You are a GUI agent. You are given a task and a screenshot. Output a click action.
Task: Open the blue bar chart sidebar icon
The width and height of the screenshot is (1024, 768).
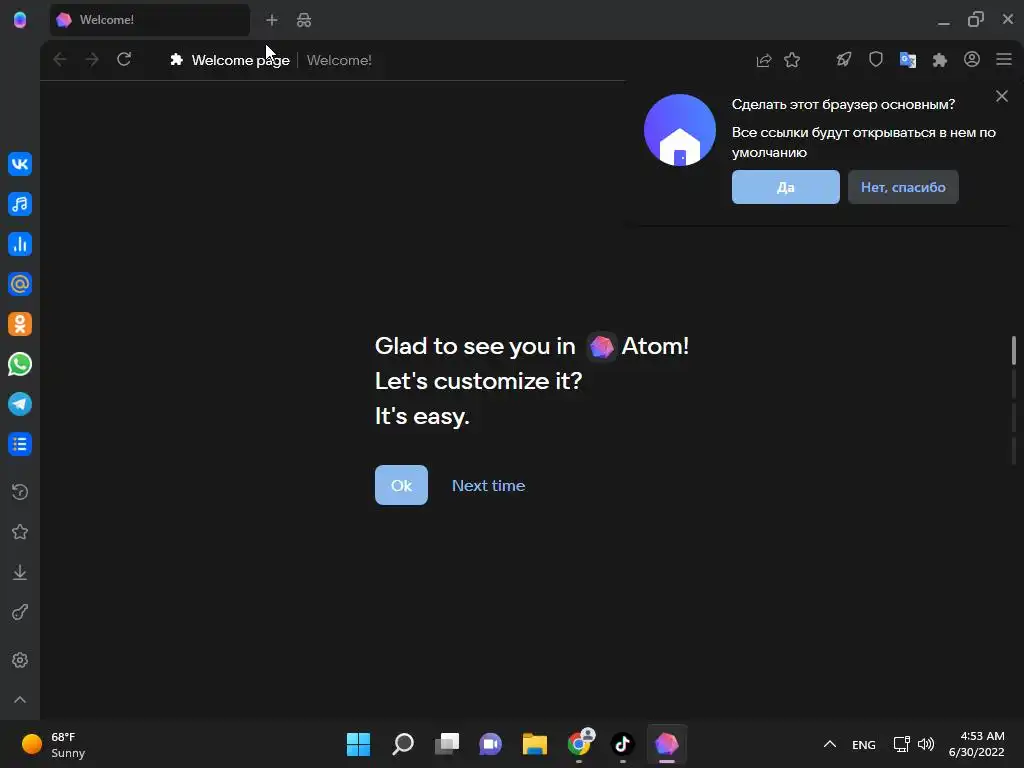pos(20,244)
